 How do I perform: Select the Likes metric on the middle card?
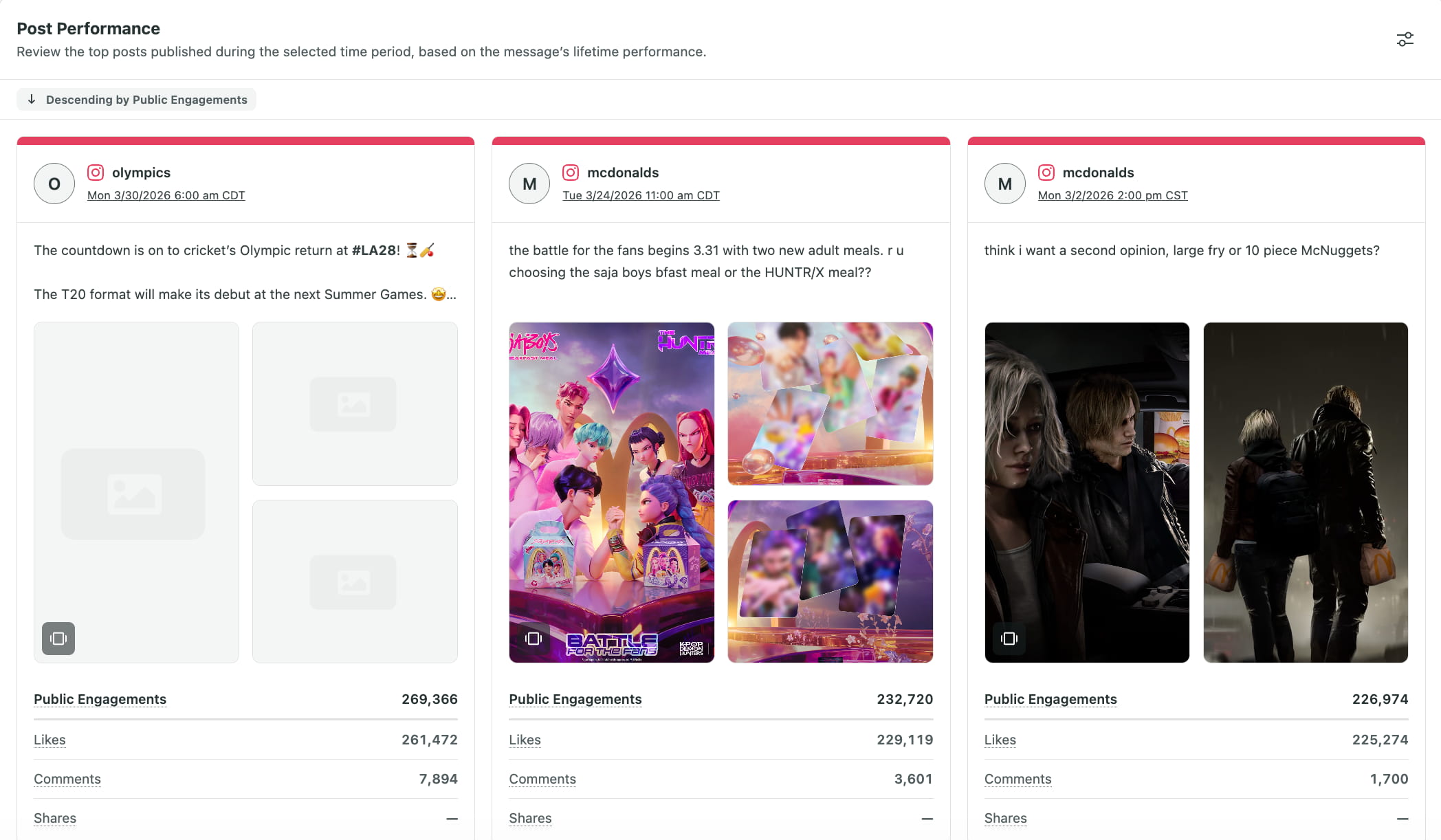[x=525, y=740]
